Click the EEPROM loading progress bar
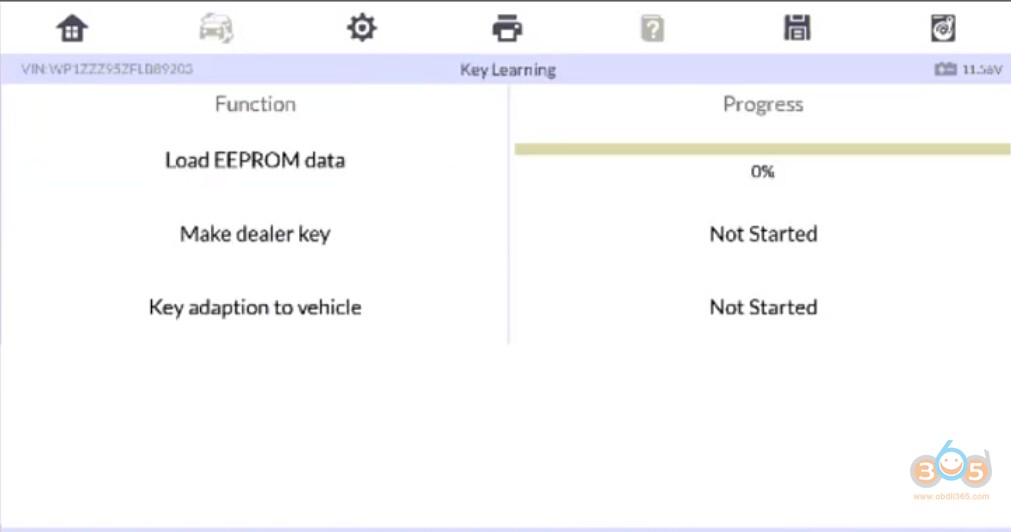1011x532 pixels. (x=762, y=149)
